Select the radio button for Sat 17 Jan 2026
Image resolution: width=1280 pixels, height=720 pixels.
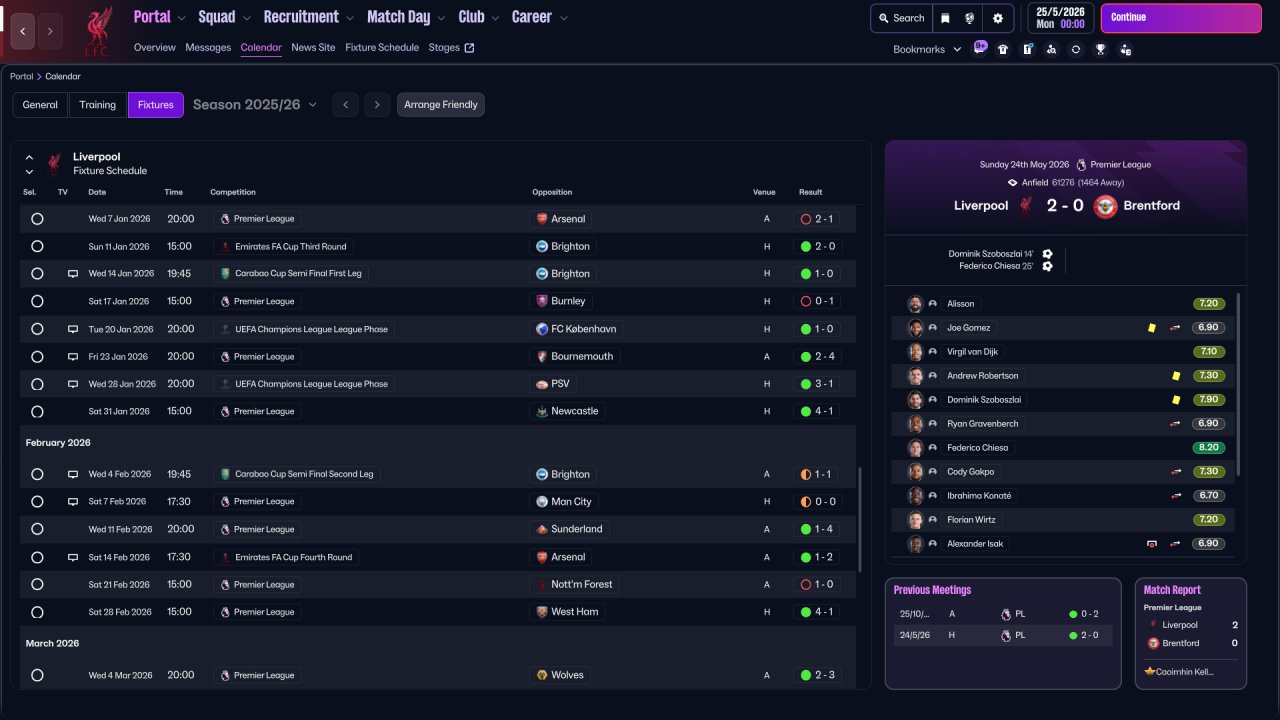pos(37,301)
